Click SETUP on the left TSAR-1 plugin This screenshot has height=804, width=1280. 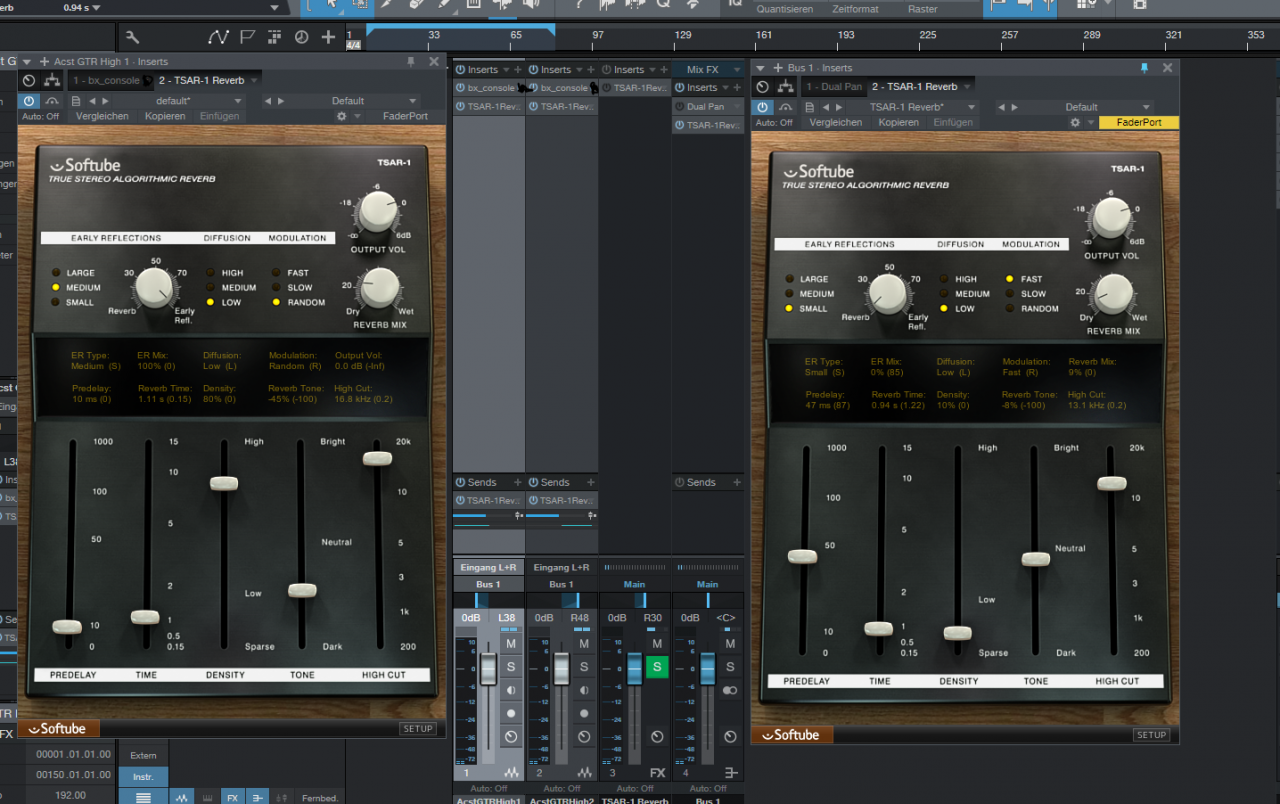tap(418, 728)
